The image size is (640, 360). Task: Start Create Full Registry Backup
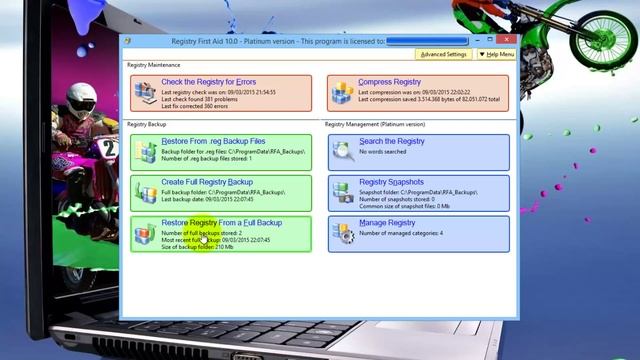click(207, 182)
